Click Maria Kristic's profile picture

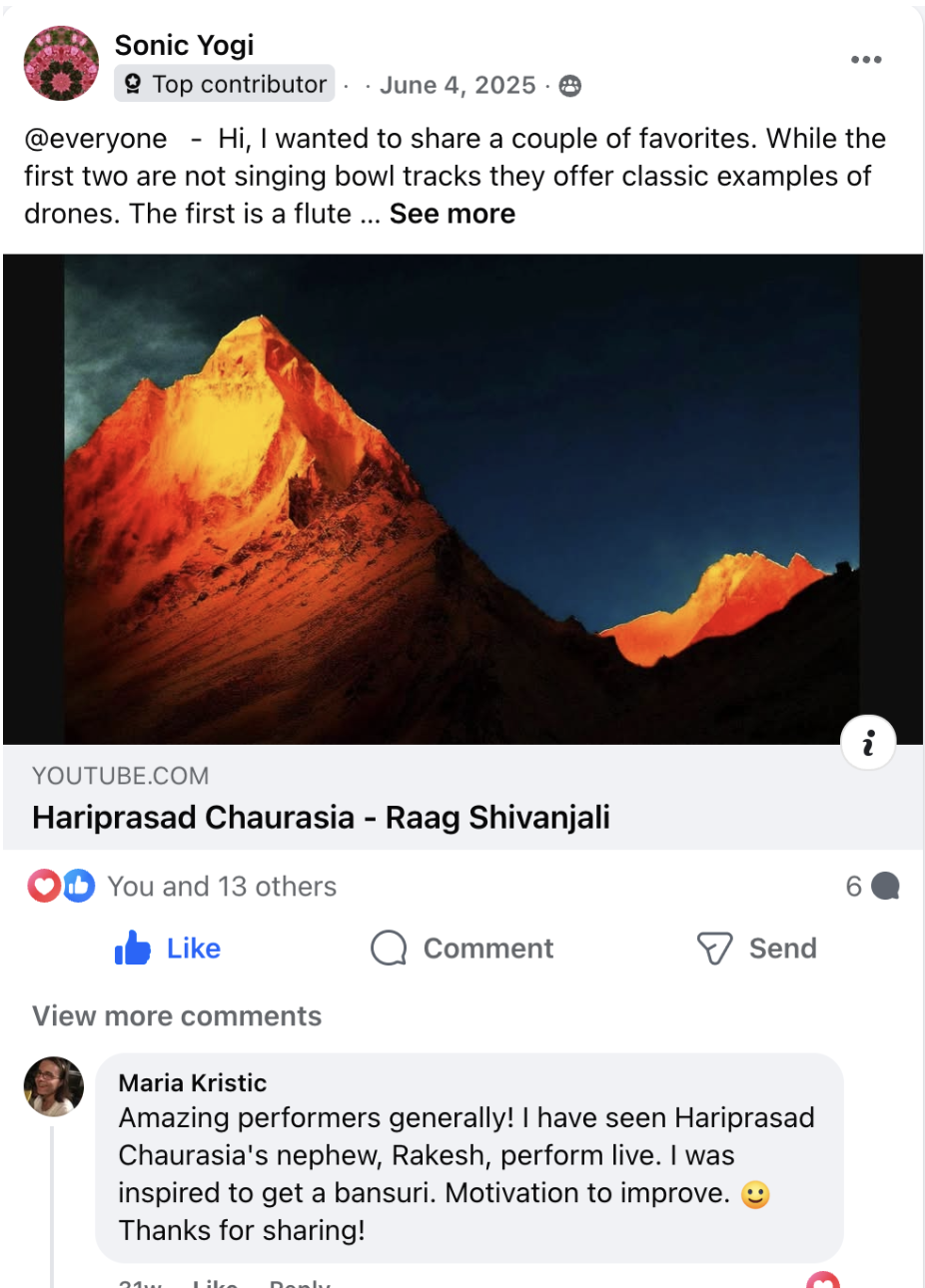pos(53,1086)
